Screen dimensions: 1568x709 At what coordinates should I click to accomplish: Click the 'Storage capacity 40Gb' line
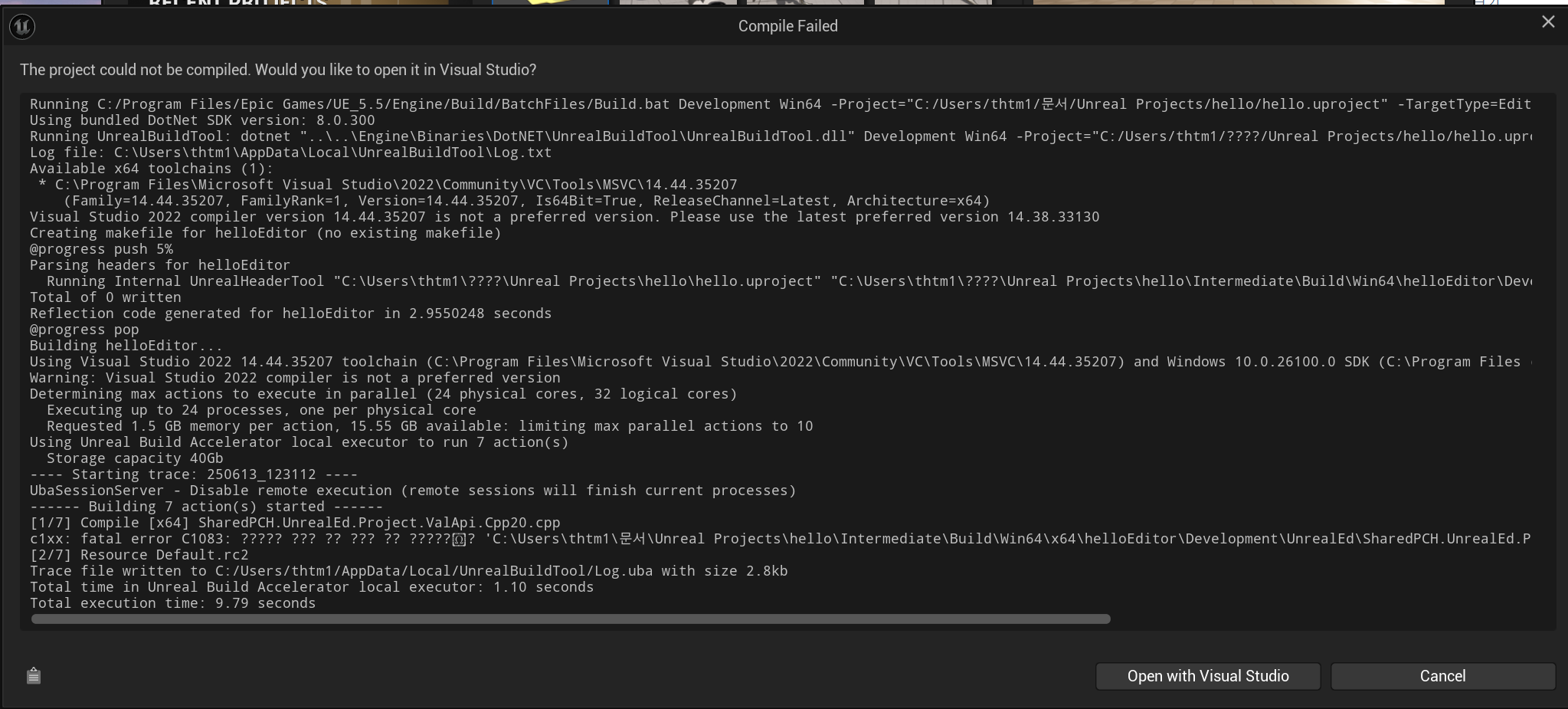(135, 458)
